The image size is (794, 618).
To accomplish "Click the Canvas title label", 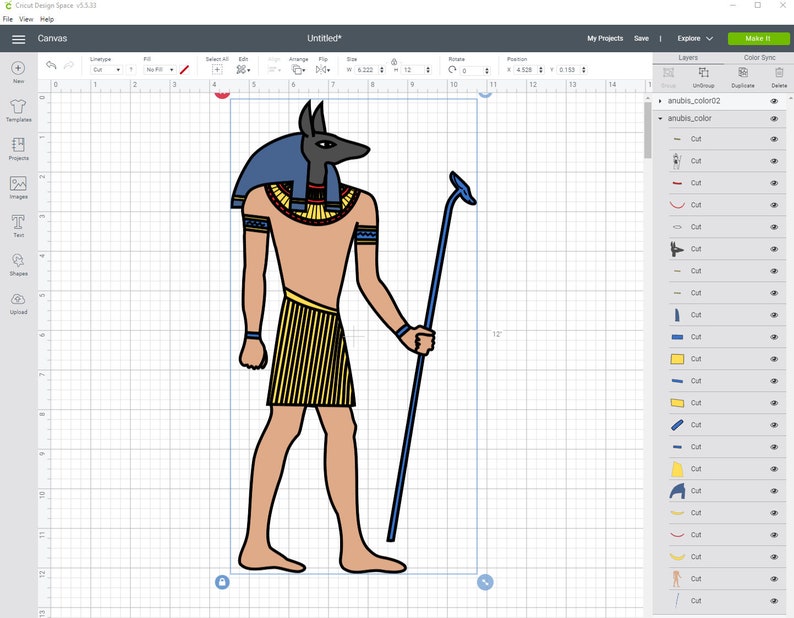I will (52, 38).
